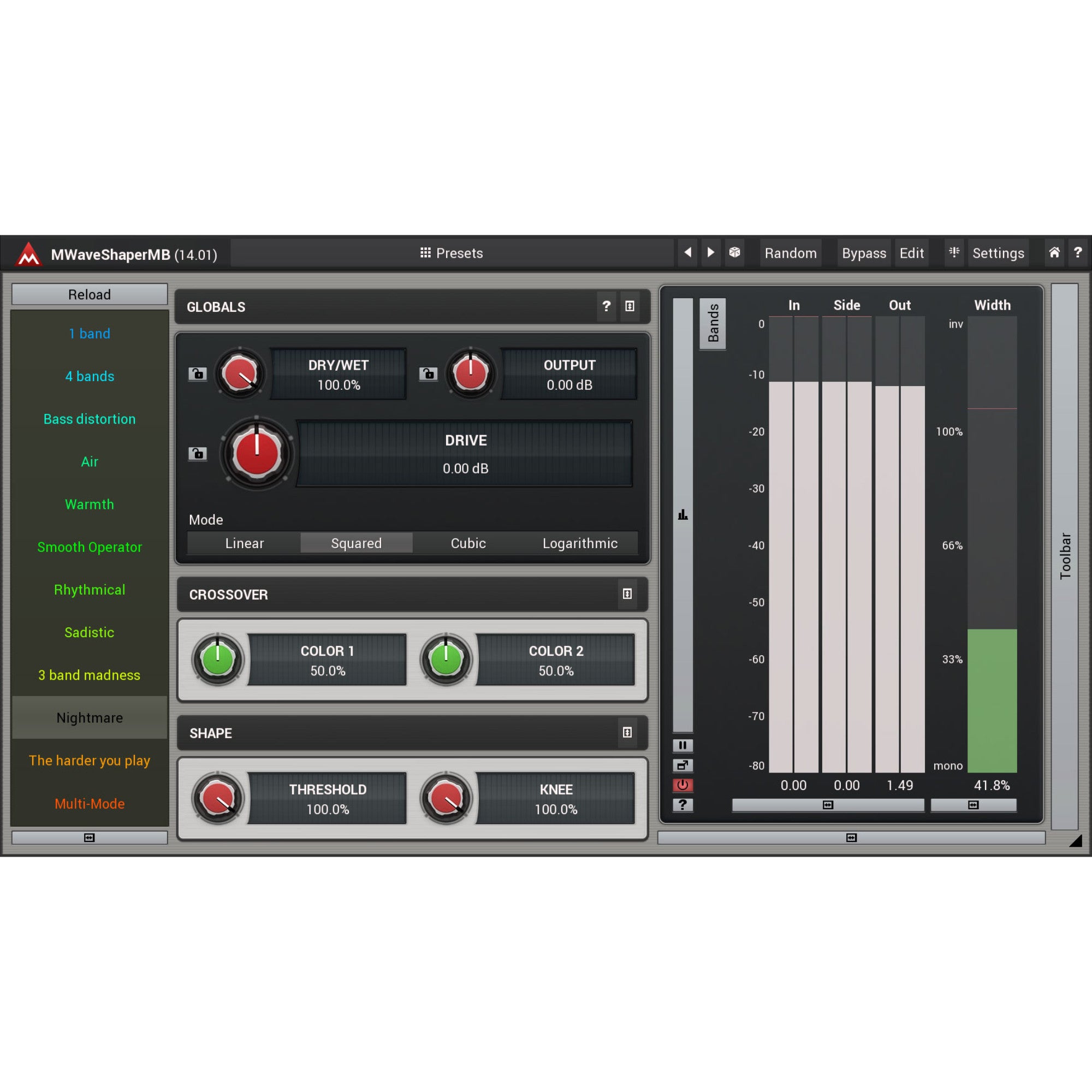Toggle the Output lock icon
Image resolution: width=1092 pixels, height=1092 pixels.
429,373
